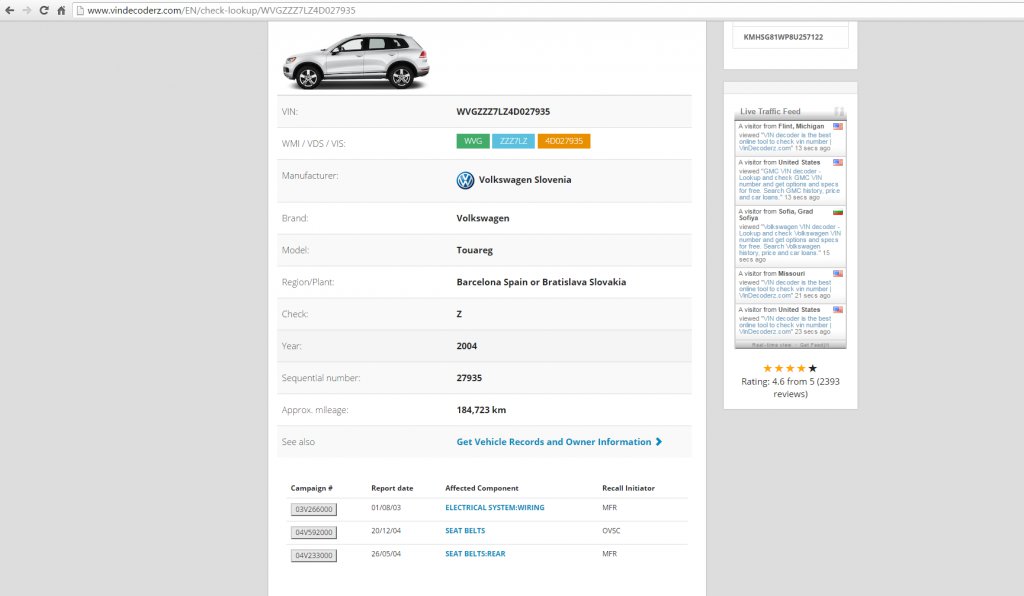This screenshot has height=596, width=1024.
Task: Click the Volkswagen logo next to manufacturer
Action: tap(465, 180)
